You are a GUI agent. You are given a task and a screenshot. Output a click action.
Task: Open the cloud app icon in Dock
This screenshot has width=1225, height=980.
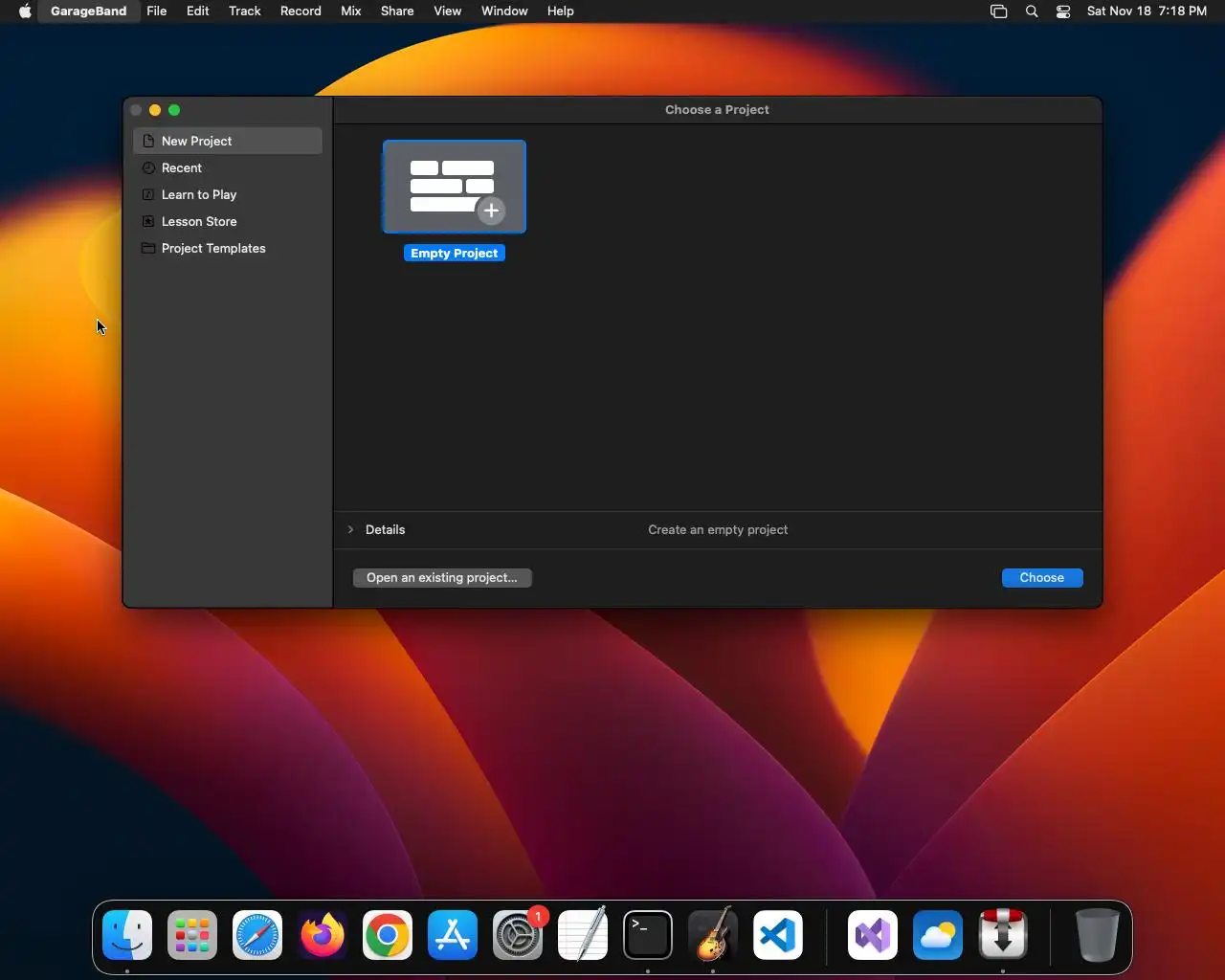pyautogui.click(x=938, y=935)
